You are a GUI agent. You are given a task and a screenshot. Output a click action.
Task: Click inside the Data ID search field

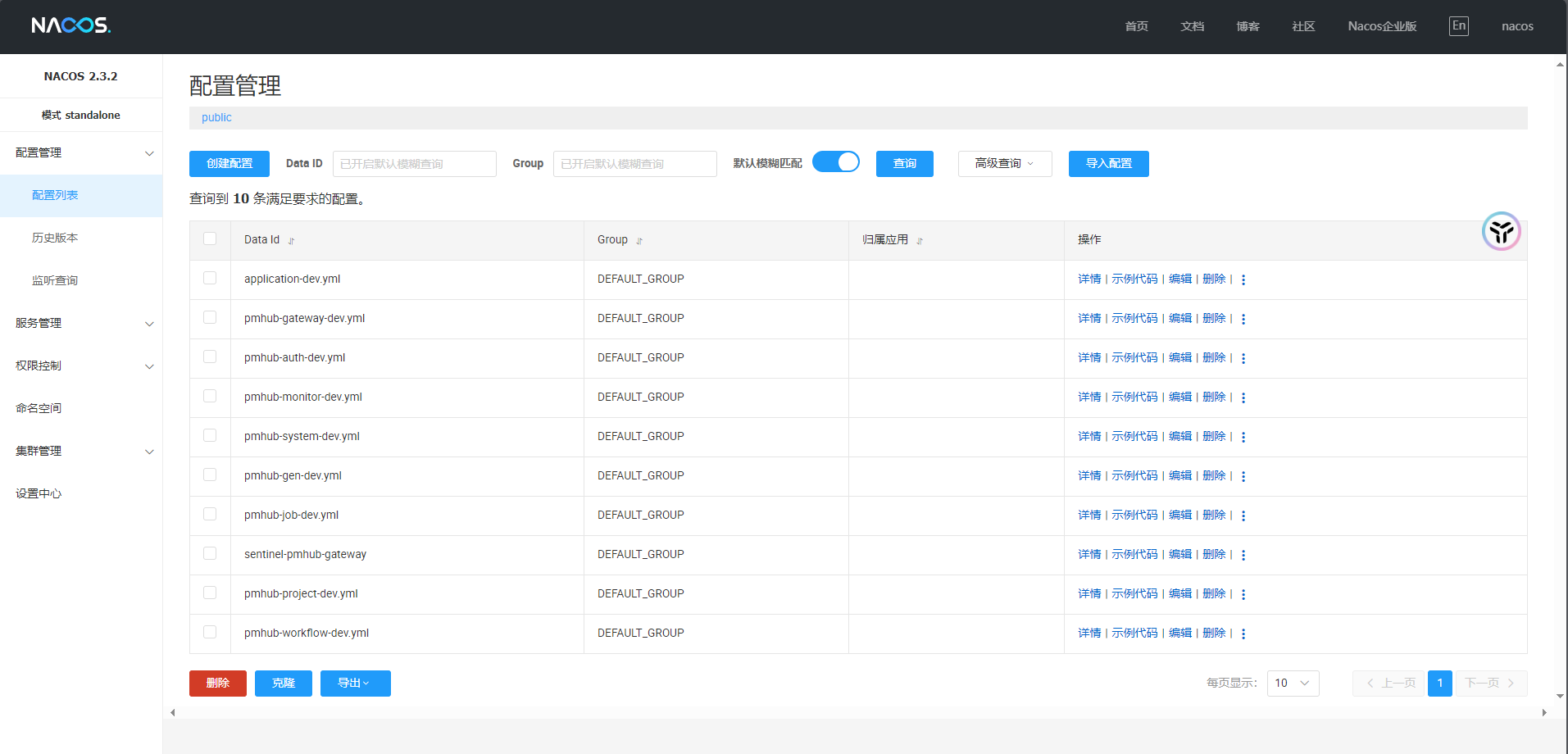point(414,163)
